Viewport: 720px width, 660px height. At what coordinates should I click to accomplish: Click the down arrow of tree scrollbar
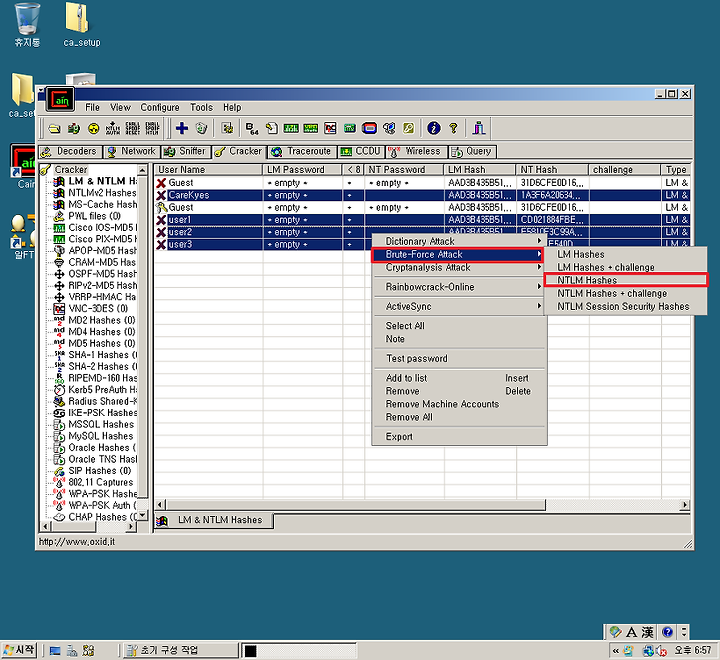[143, 515]
